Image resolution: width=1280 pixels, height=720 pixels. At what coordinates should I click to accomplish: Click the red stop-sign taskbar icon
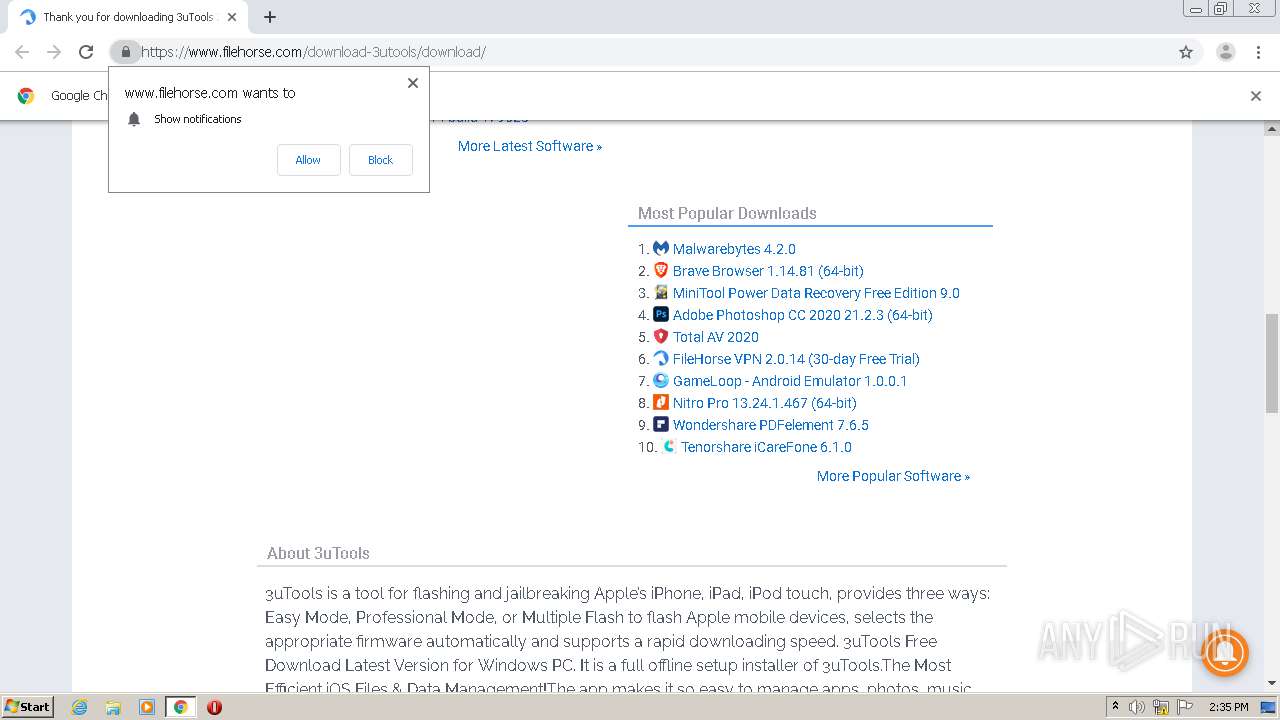coord(214,707)
